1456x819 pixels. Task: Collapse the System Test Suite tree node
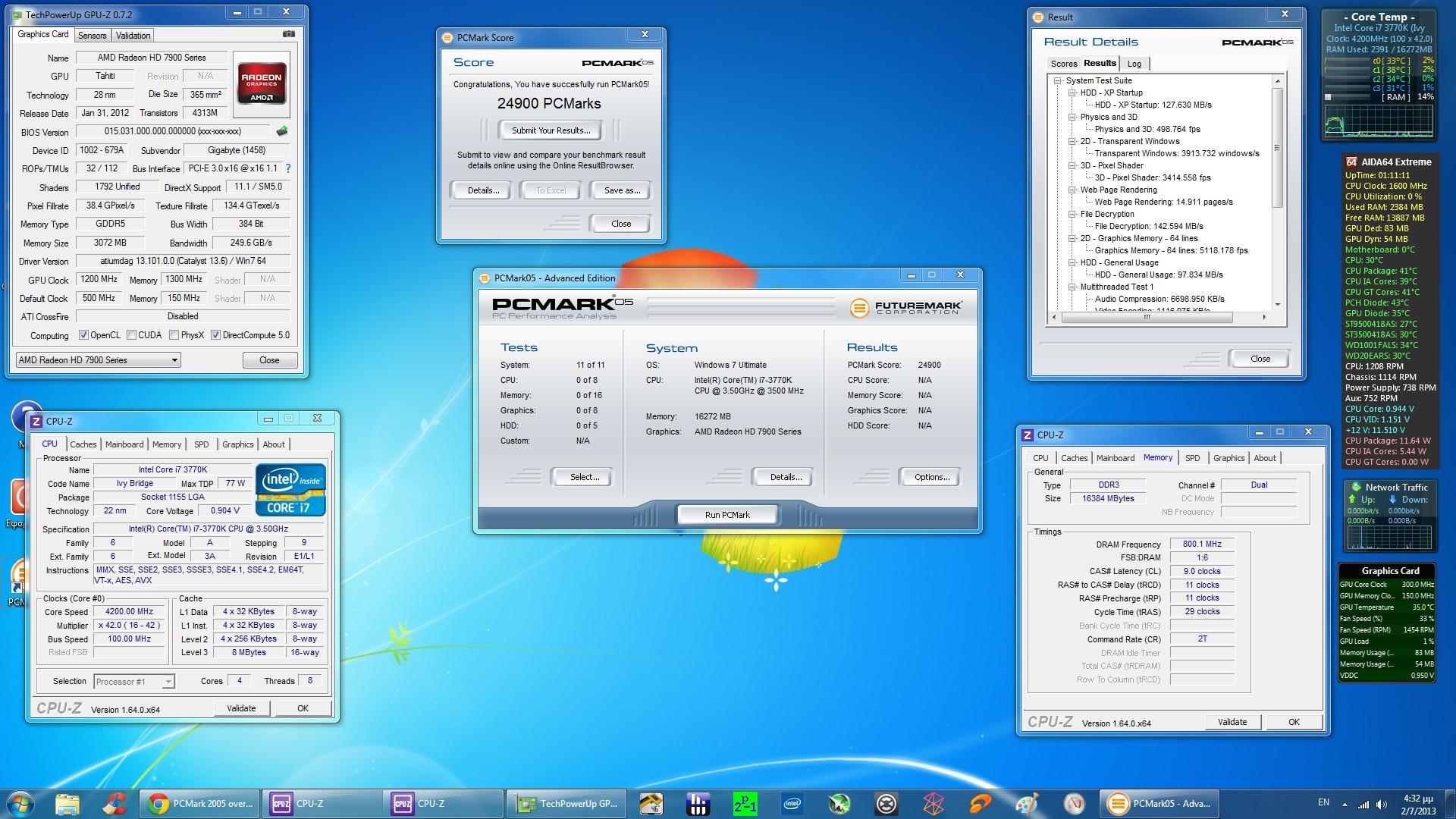(1058, 80)
